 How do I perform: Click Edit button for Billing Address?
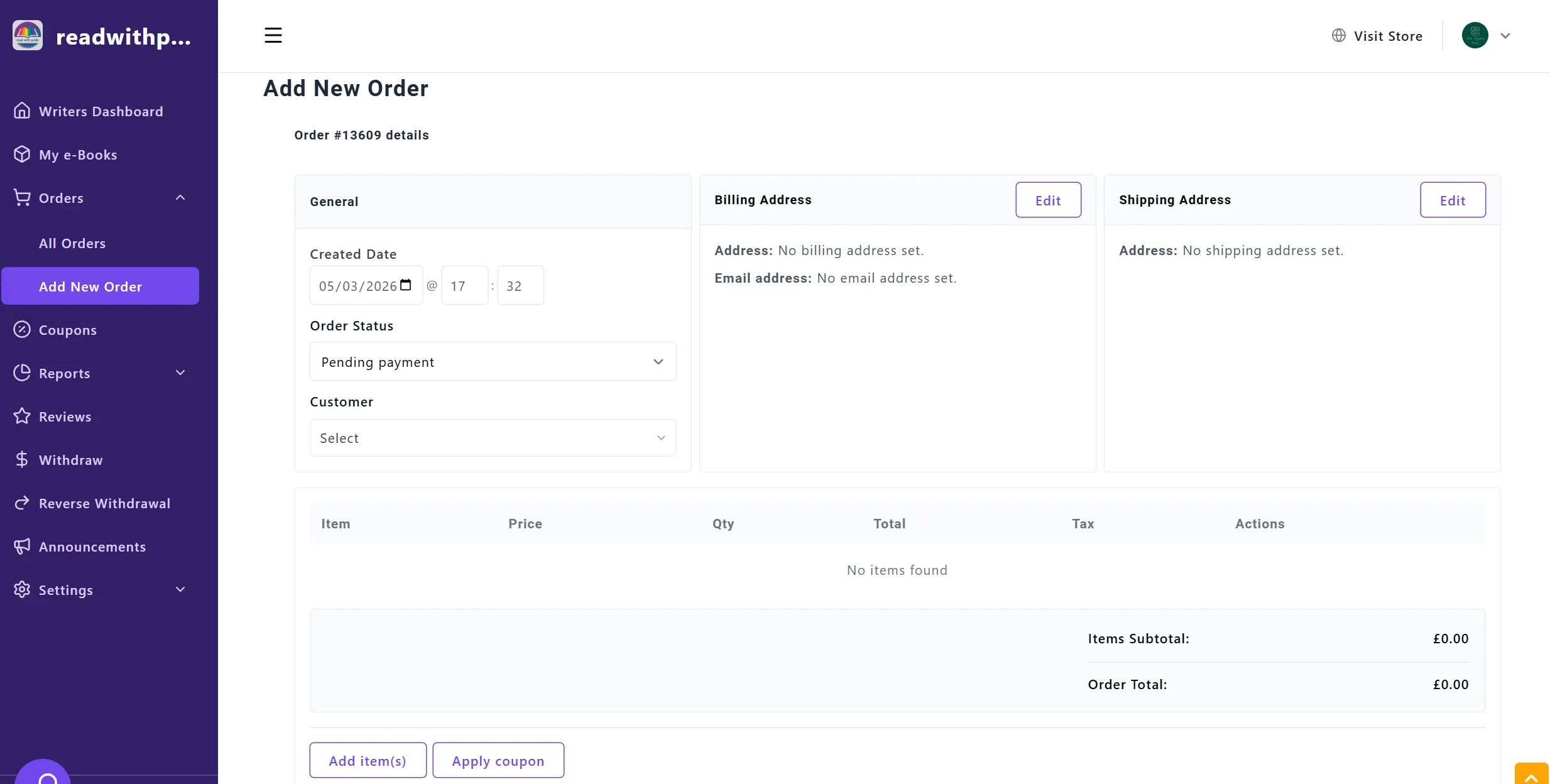(x=1048, y=200)
